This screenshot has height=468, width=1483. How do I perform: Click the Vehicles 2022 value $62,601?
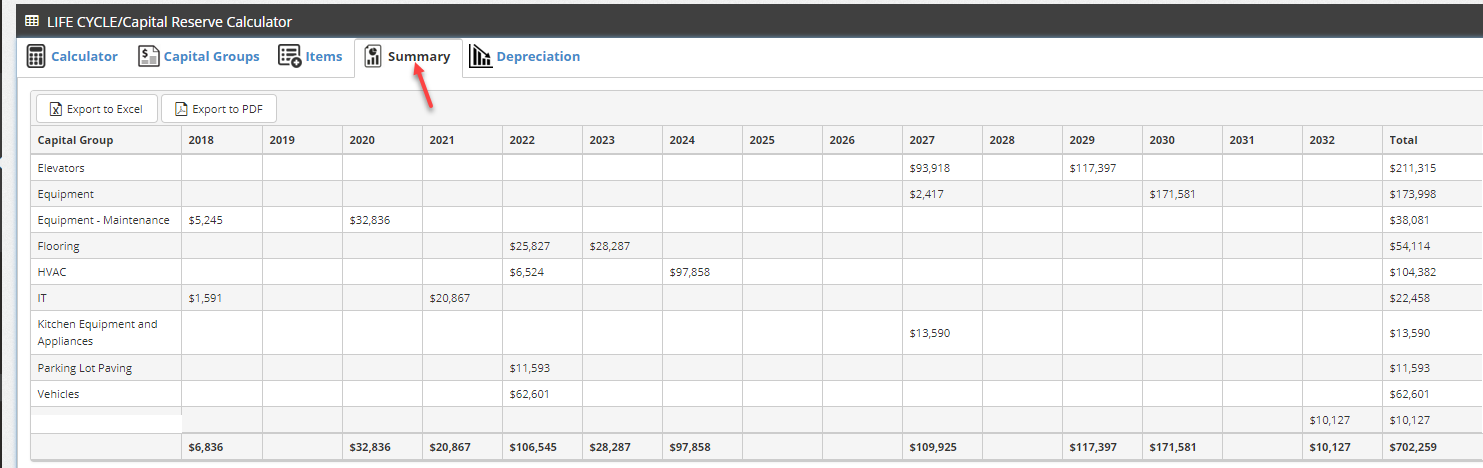coord(530,394)
